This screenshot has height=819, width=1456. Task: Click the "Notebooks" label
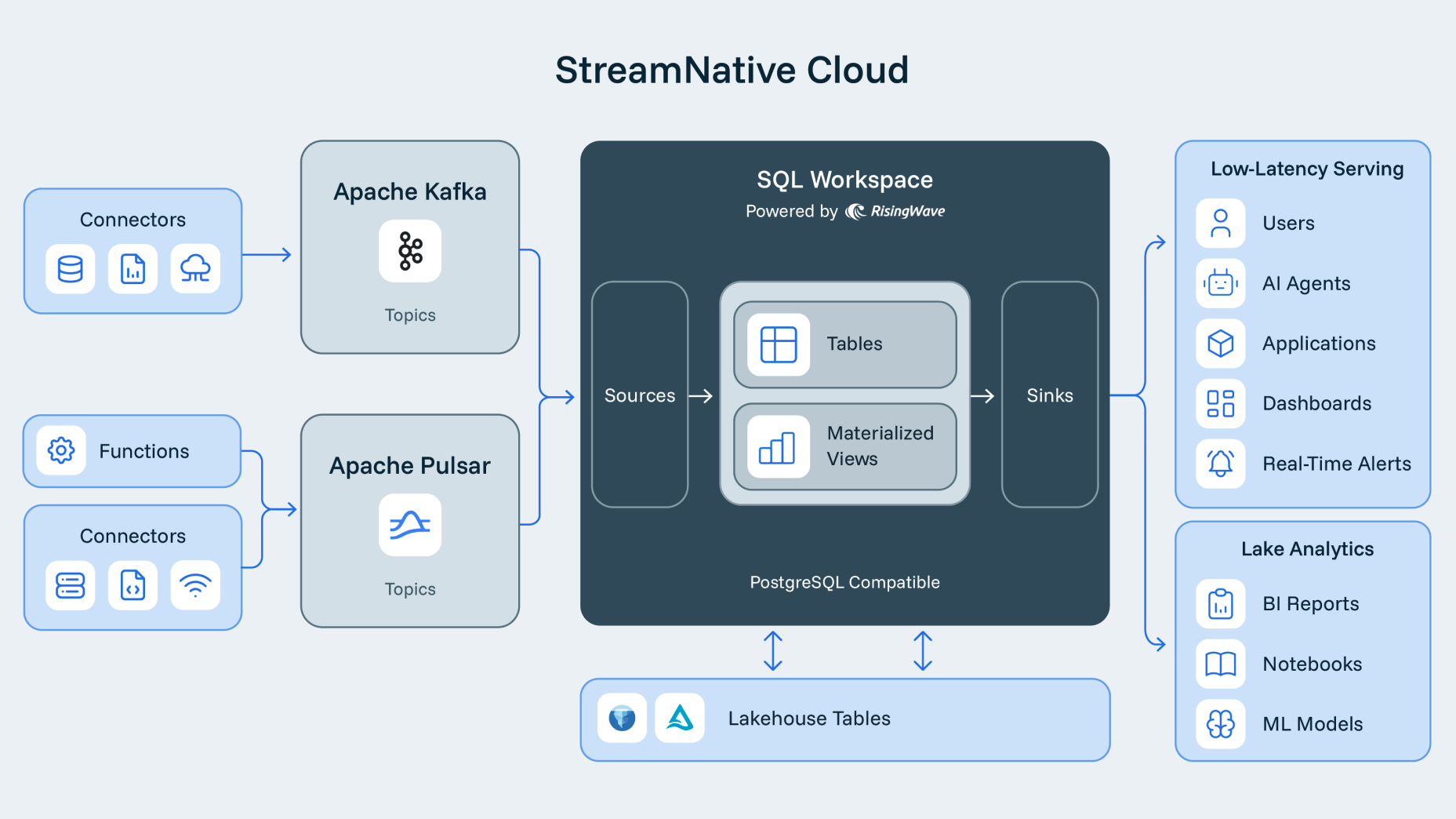[x=1313, y=664]
